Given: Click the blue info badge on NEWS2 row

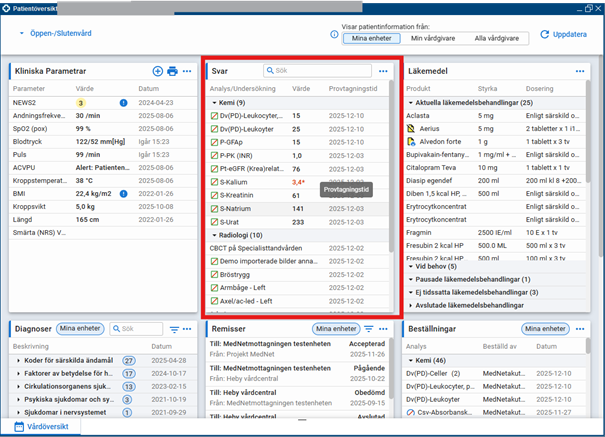Looking at the screenshot, I should coord(123,102).
